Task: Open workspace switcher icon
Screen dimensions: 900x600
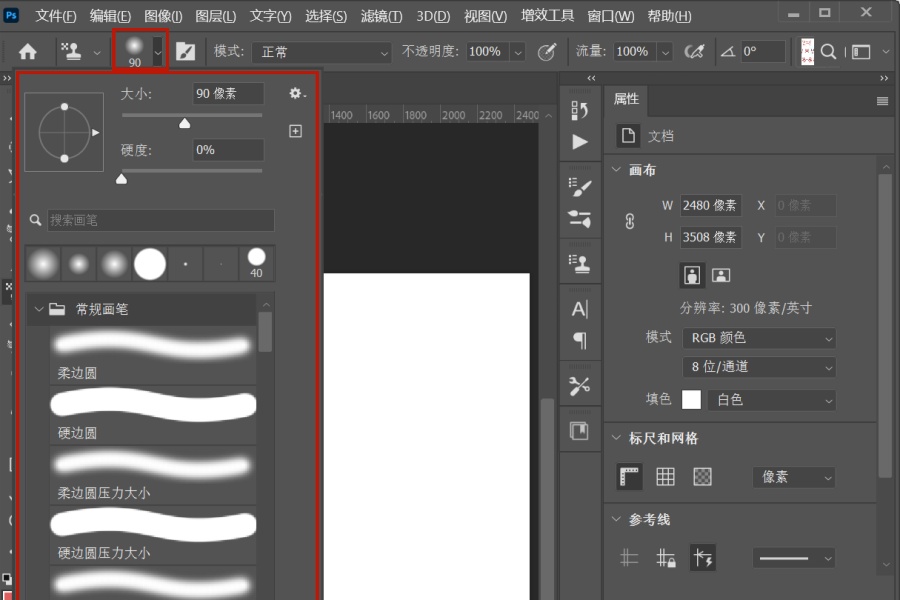Action: coord(861,52)
